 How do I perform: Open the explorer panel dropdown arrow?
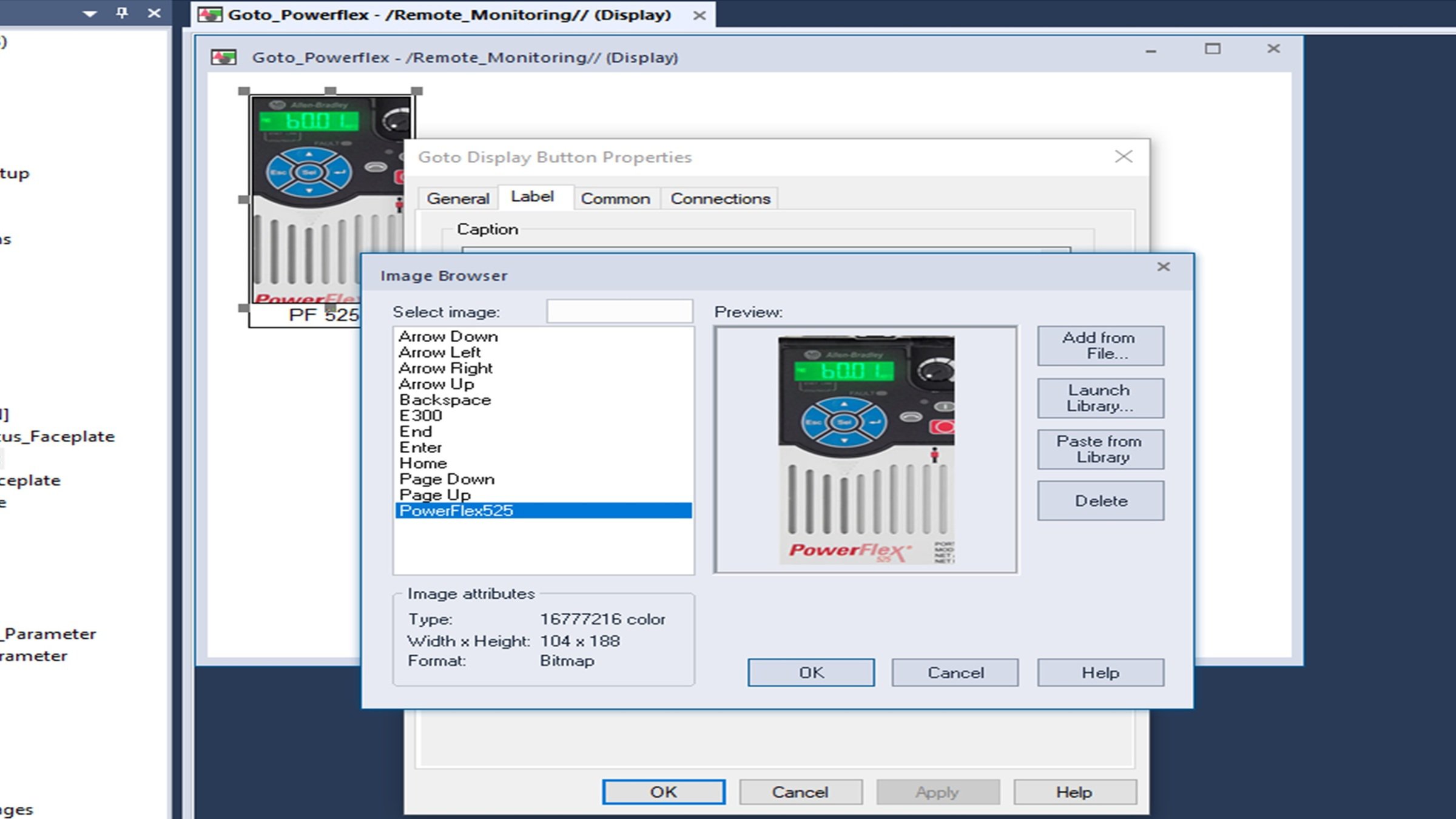coord(90,13)
